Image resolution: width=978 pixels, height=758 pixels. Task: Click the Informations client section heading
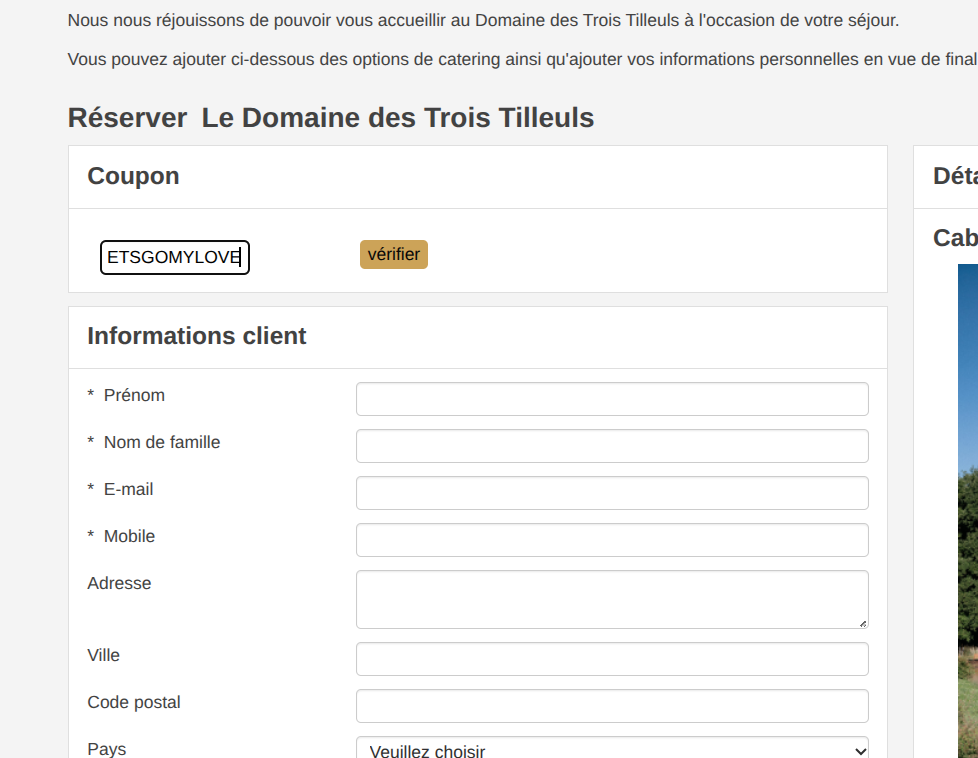[197, 337]
